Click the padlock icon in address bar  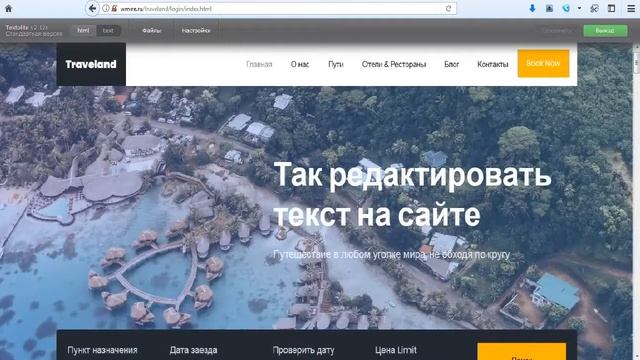tap(114, 8)
